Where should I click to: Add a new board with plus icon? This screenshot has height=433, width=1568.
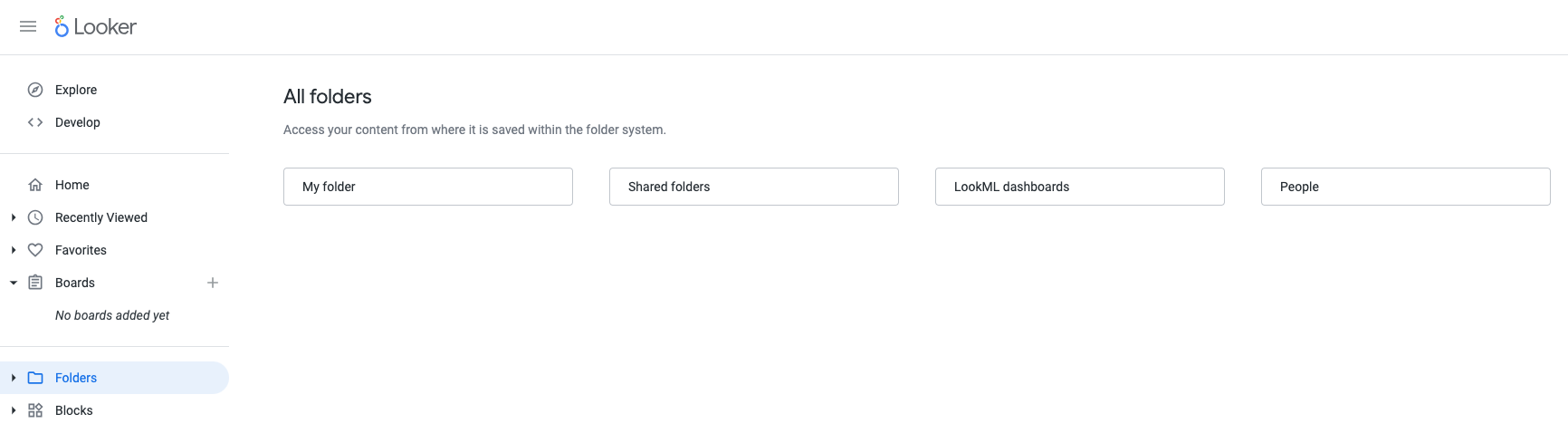[213, 283]
